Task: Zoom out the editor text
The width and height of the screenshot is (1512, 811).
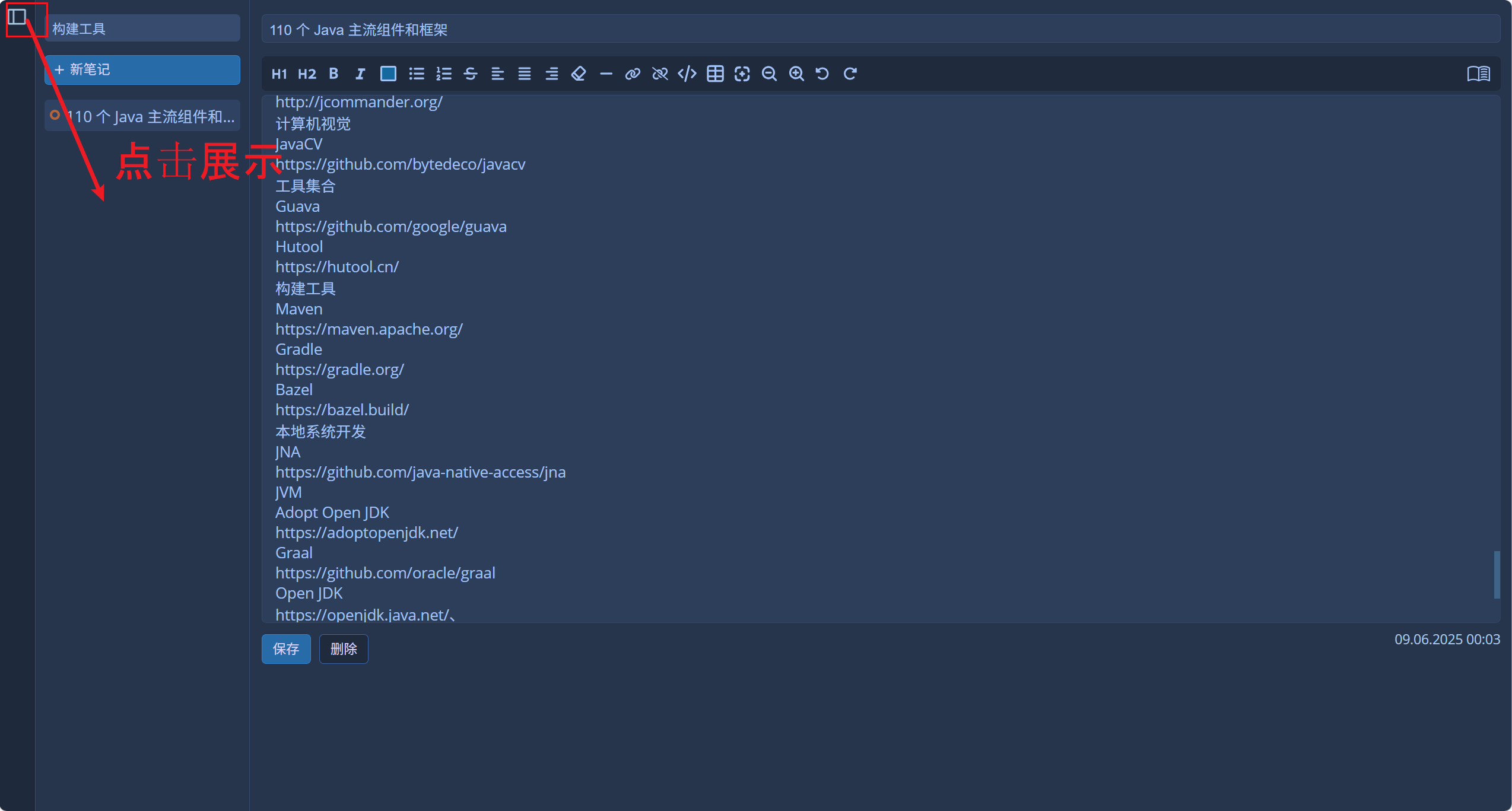Action: (769, 74)
